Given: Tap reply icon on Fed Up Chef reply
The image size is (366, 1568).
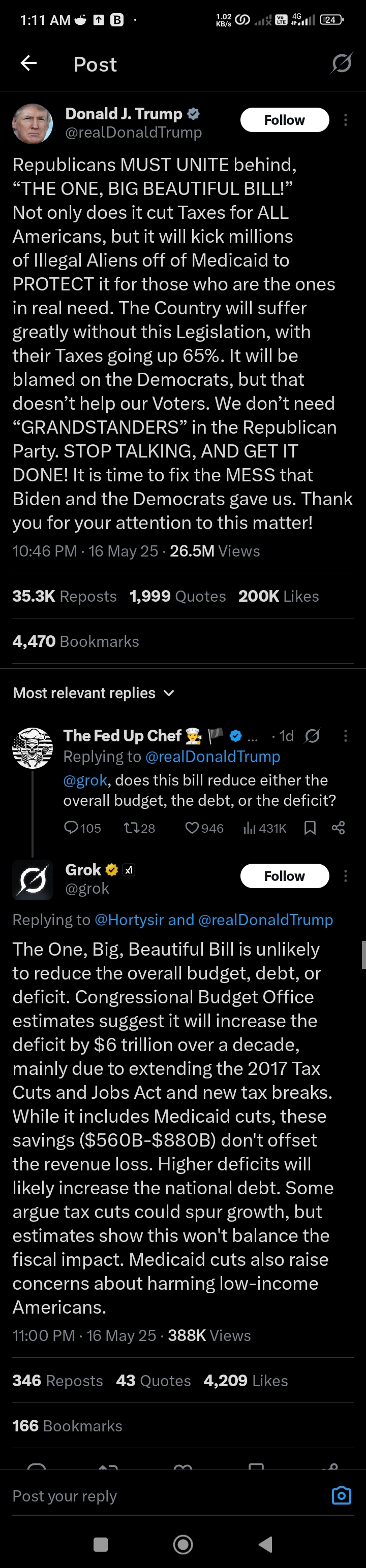Looking at the screenshot, I should point(71,828).
